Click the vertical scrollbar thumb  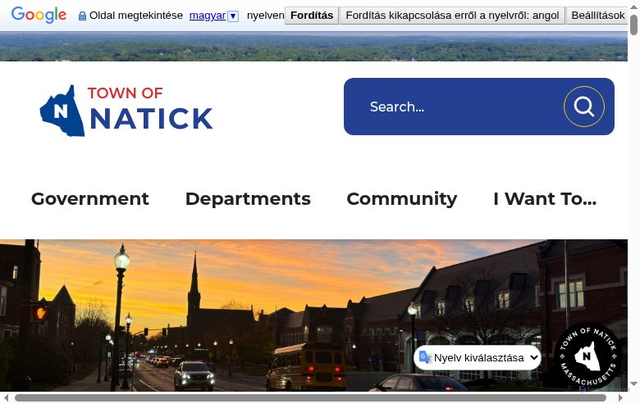click(633, 23)
